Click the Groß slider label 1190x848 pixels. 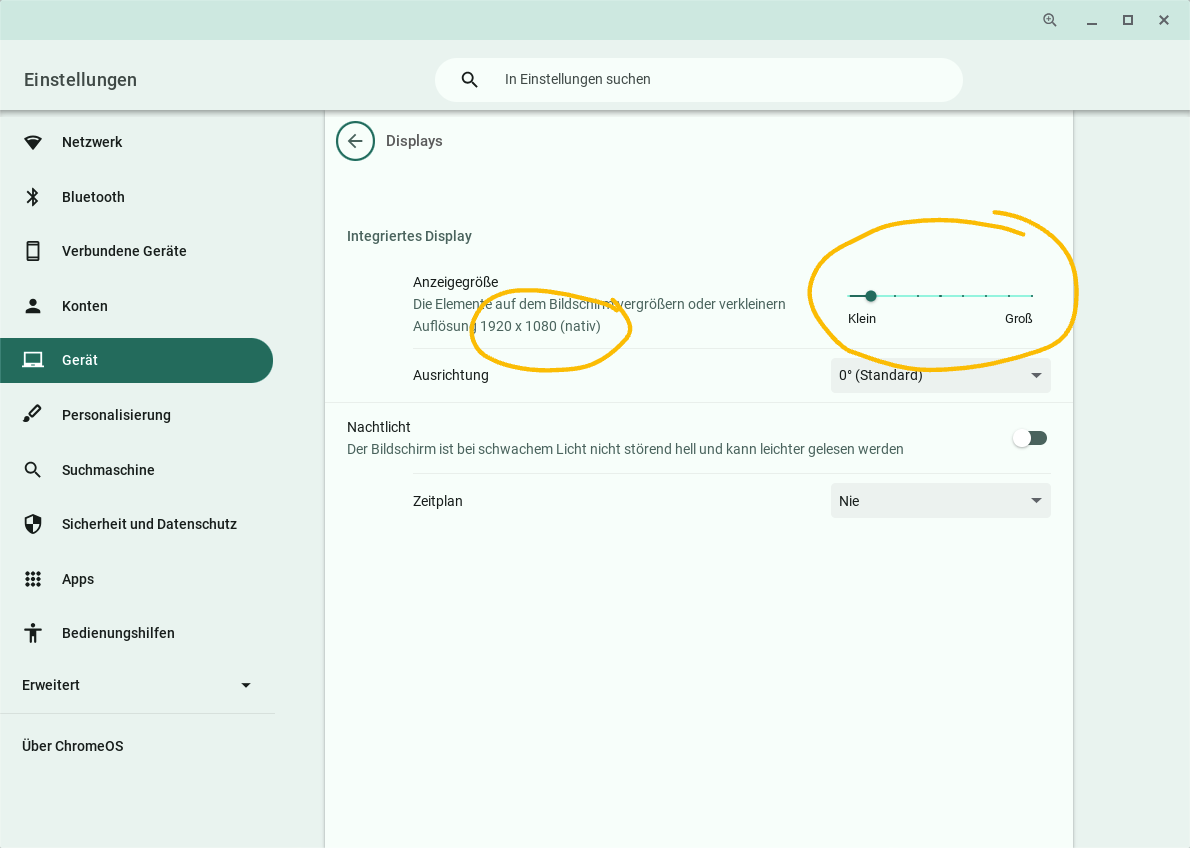coord(1018,319)
